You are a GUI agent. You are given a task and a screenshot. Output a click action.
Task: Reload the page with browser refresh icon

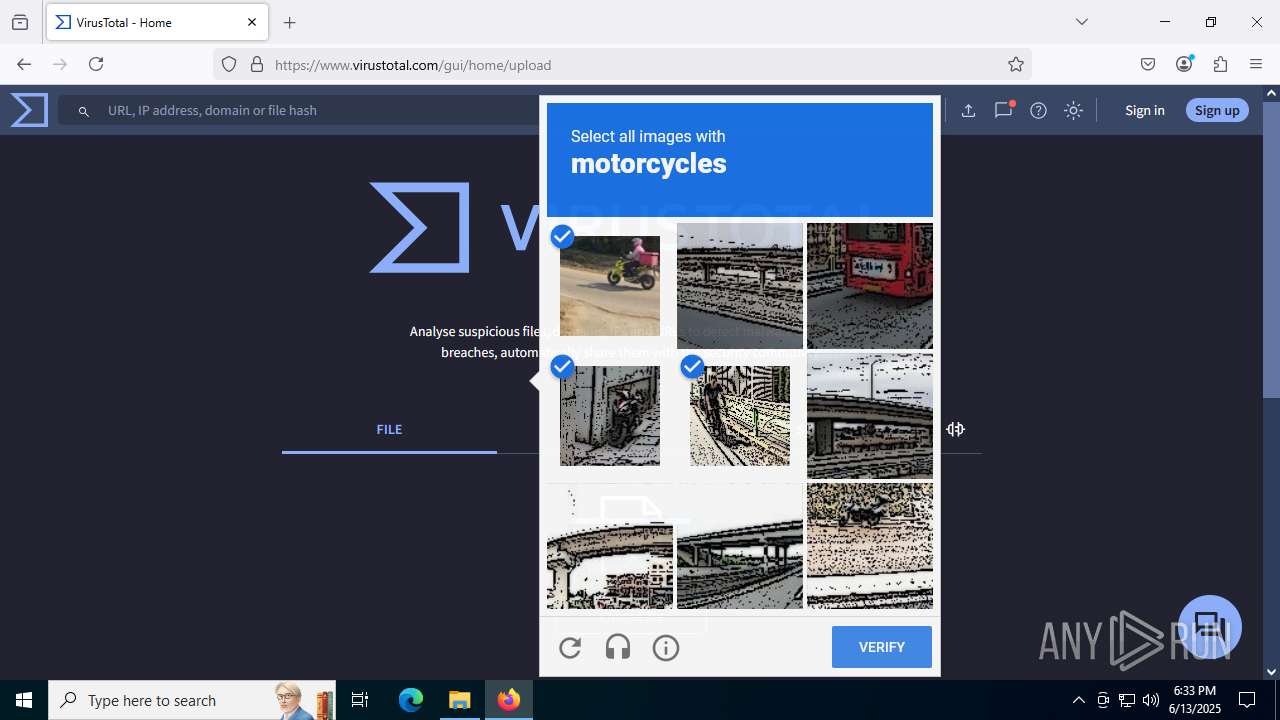(x=96, y=64)
